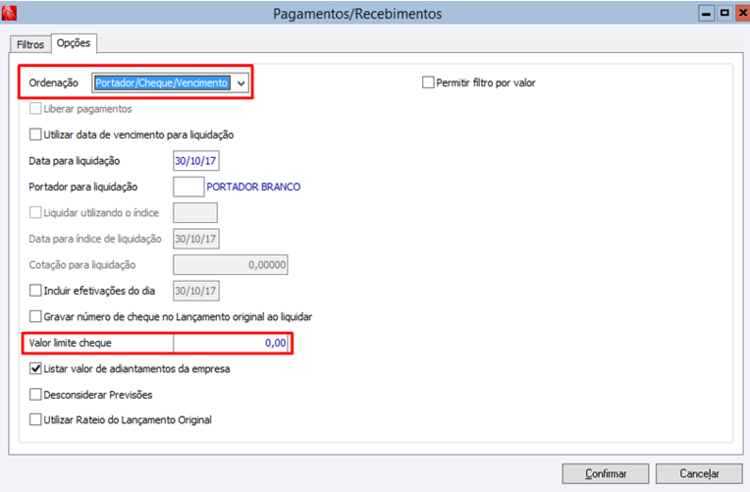
Task: Click the Valor limite cheque amount field
Action: (x=231, y=343)
